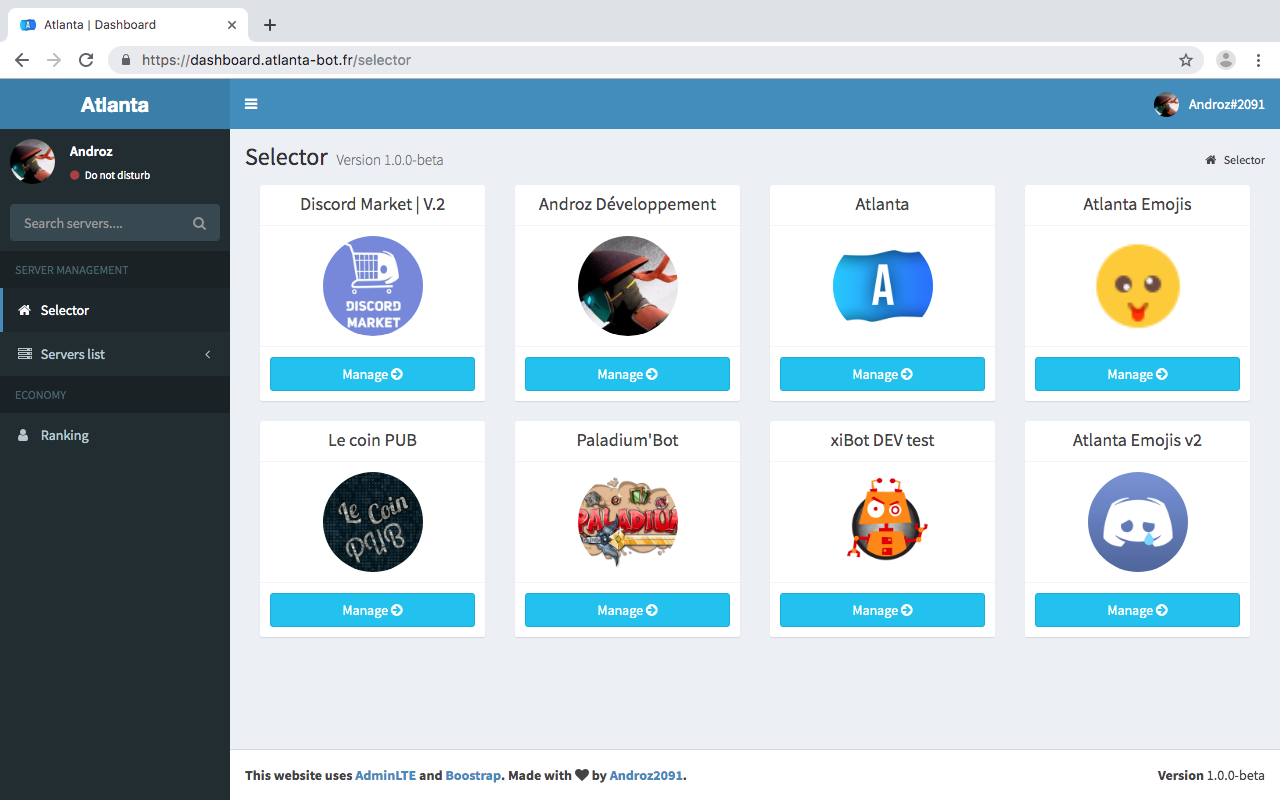Select the Atlanta Emojis v2 Discord icon
This screenshot has height=800, width=1280.
[1137, 522]
